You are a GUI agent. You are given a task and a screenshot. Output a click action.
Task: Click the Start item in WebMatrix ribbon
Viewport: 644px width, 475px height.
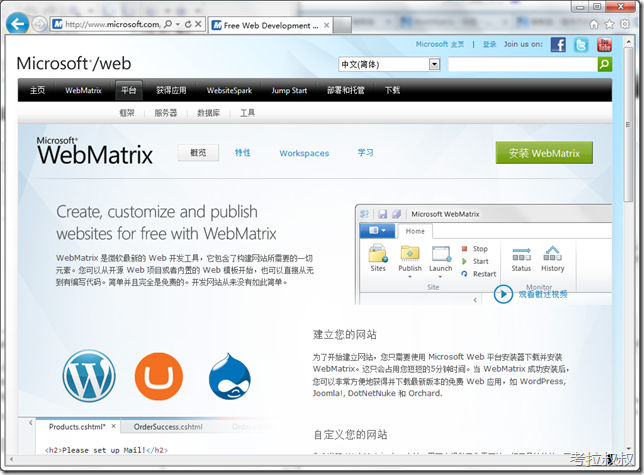tap(475, 262)
